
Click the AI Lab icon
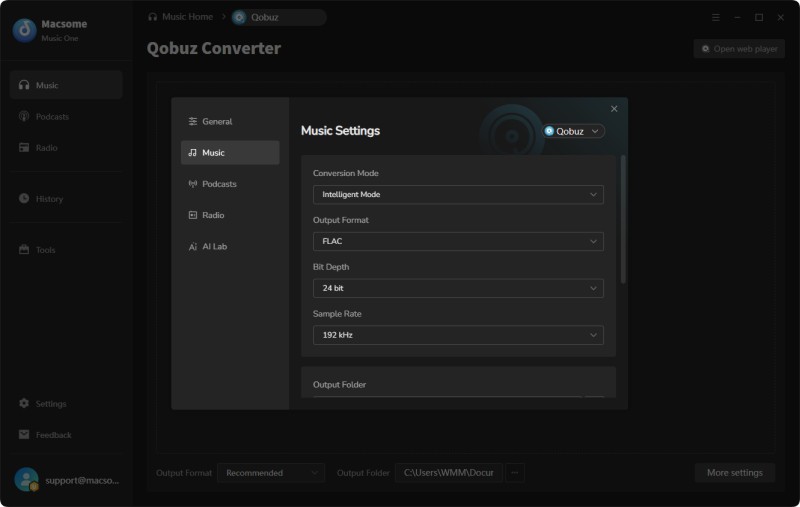pos(192,246)
